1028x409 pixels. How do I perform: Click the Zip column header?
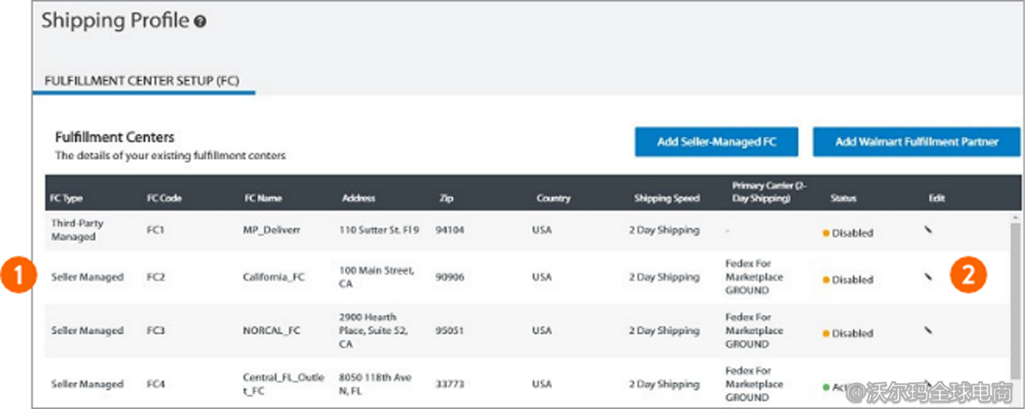(x=446, y=198)
